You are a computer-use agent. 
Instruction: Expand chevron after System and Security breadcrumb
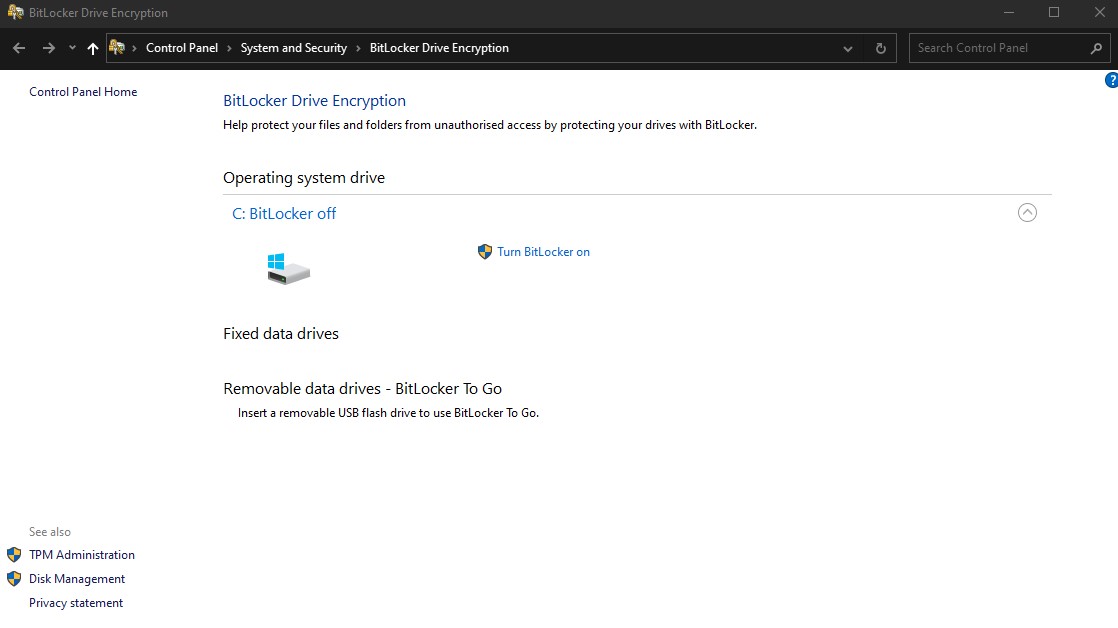358,48
